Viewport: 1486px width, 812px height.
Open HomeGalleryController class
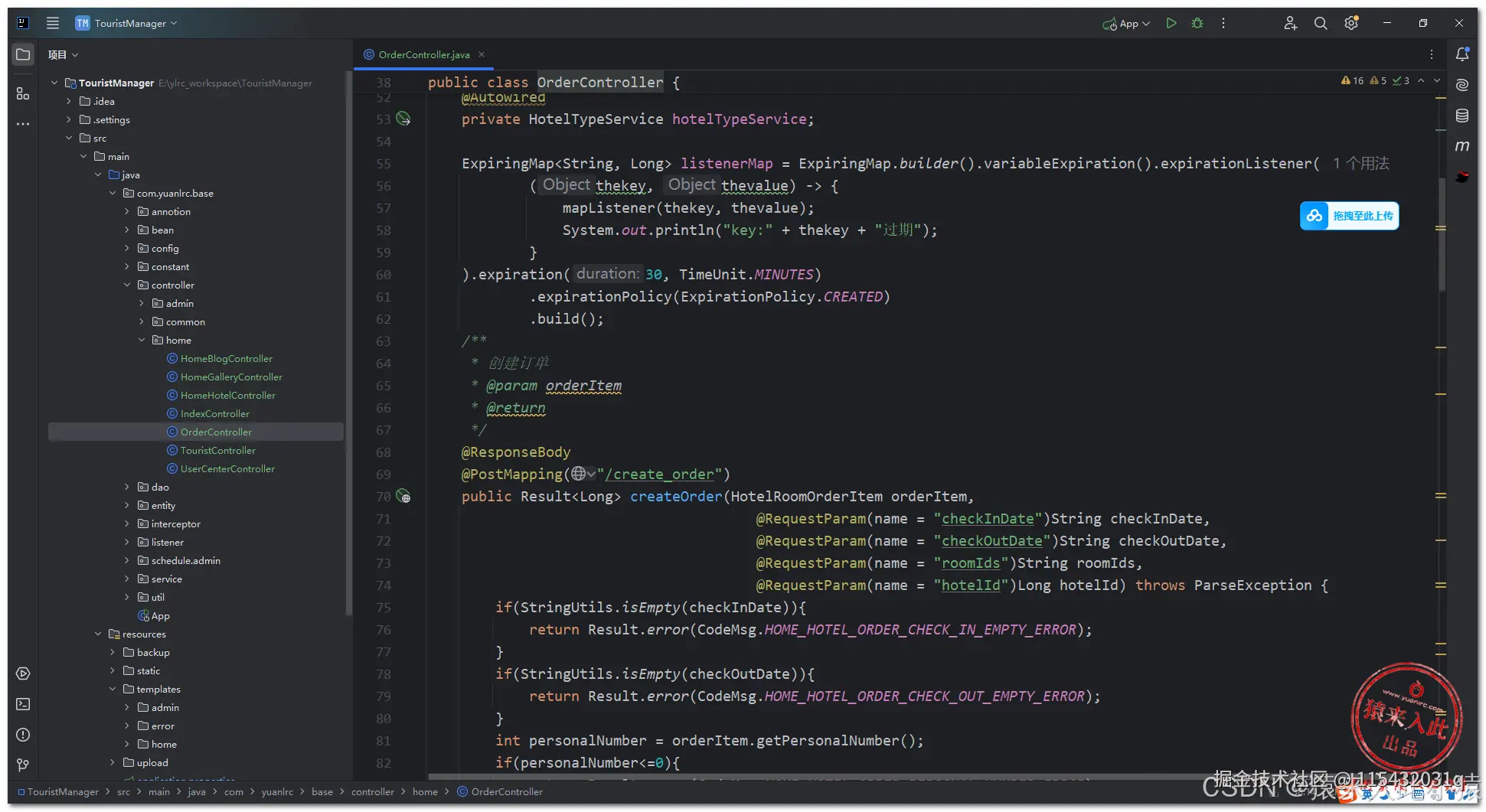(x=231, y=377)
